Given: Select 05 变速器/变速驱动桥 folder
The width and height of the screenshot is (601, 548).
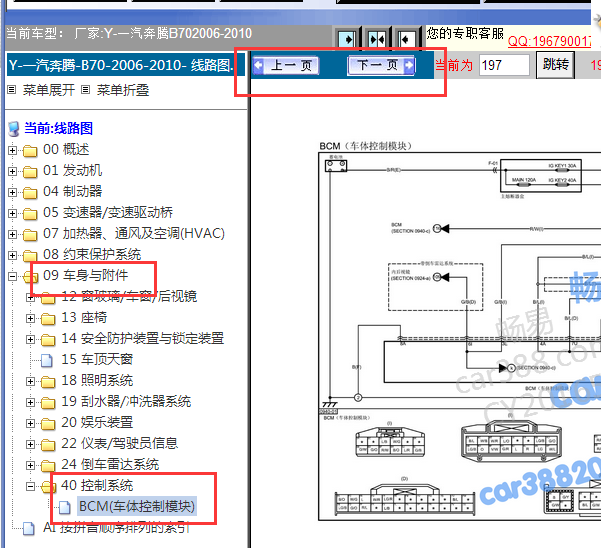Looking at the screenshot, I should pyautogui.click(x=108, y=212).
